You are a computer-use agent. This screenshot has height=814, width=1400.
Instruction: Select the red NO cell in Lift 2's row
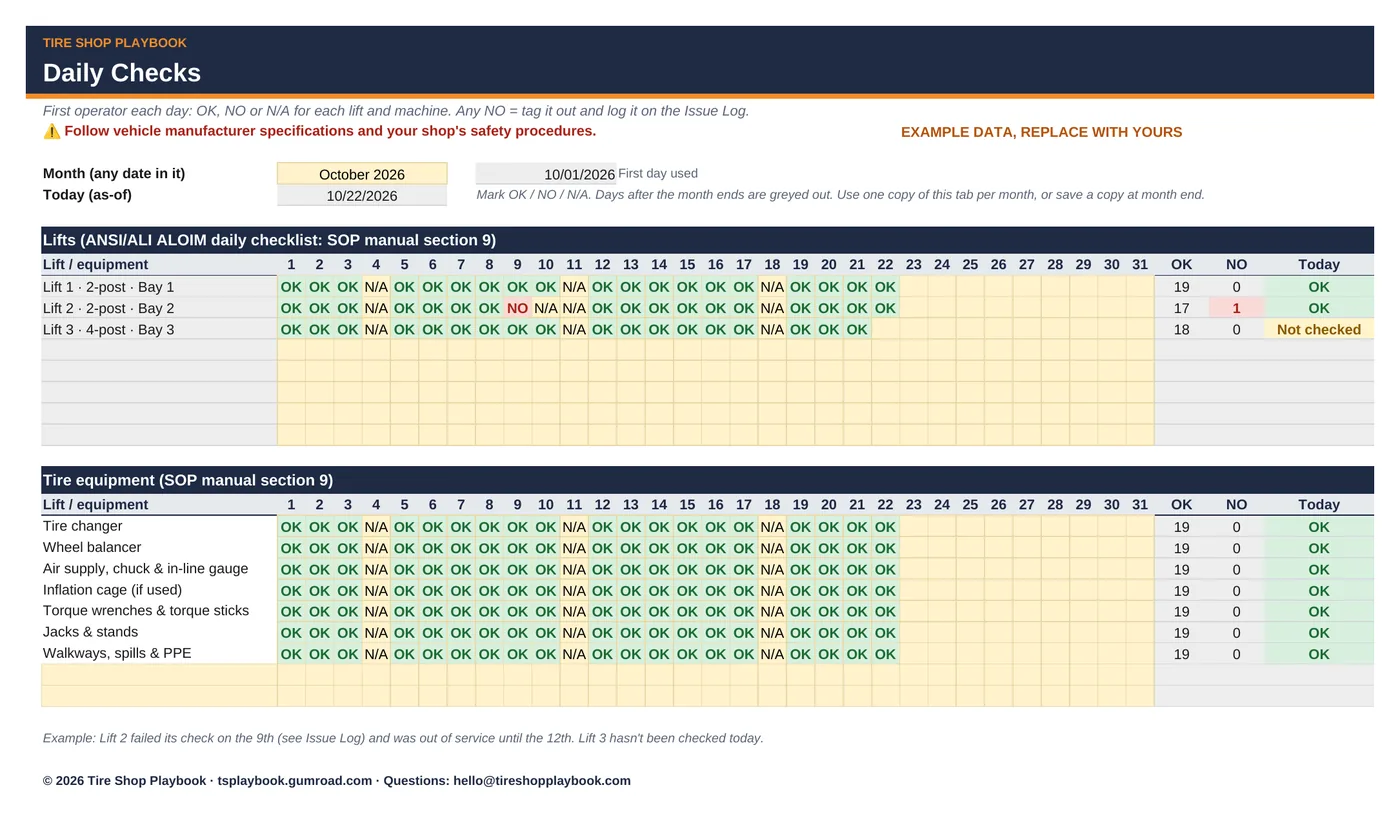coord(518,308)
